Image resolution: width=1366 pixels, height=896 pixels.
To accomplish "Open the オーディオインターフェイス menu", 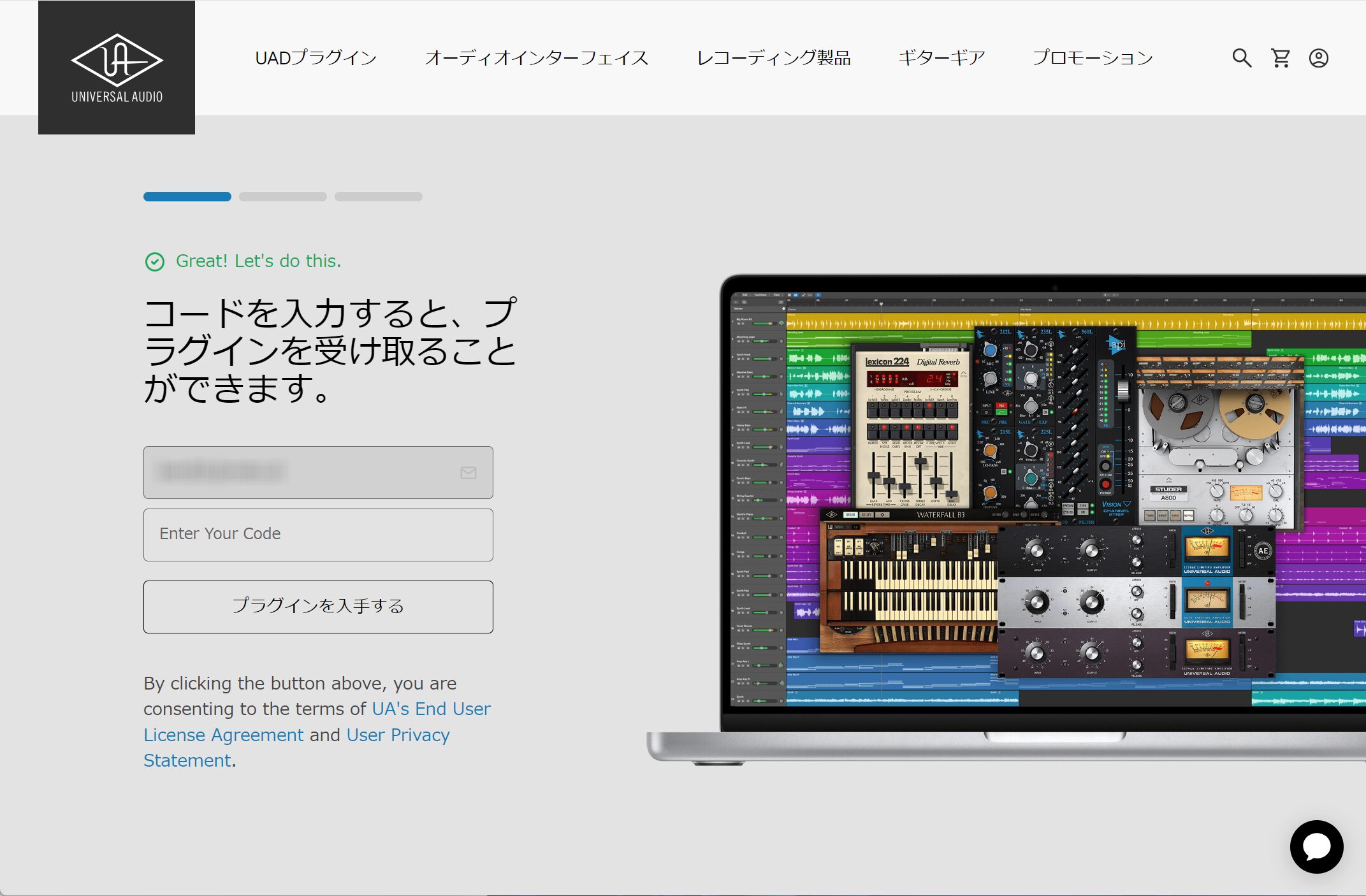I will click(537, 58).
